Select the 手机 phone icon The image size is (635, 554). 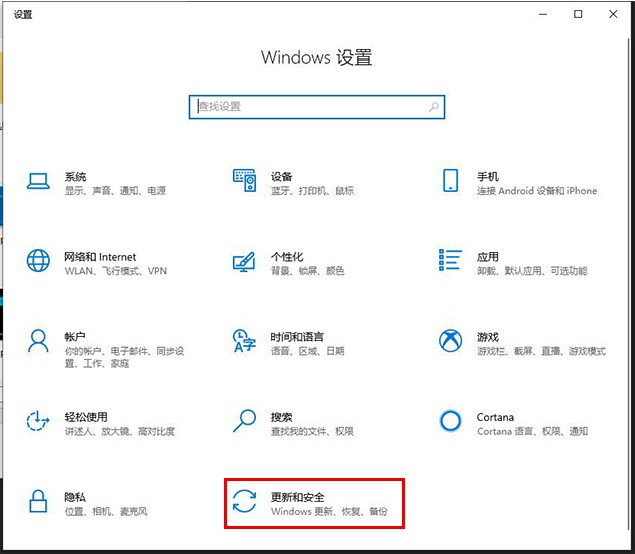click(450, 181)
